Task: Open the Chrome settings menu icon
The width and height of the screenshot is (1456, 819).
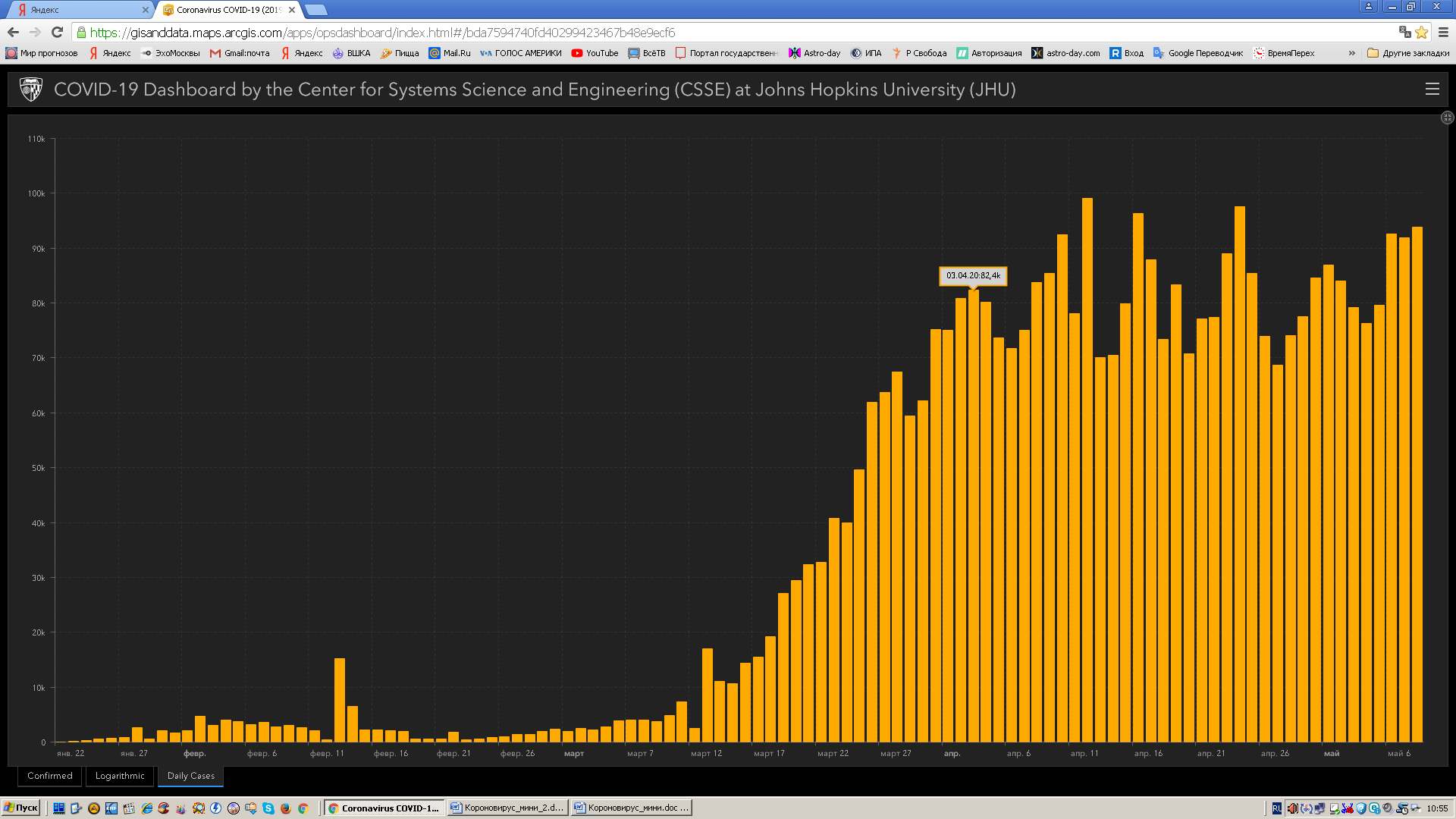Action: point(1443,32)
